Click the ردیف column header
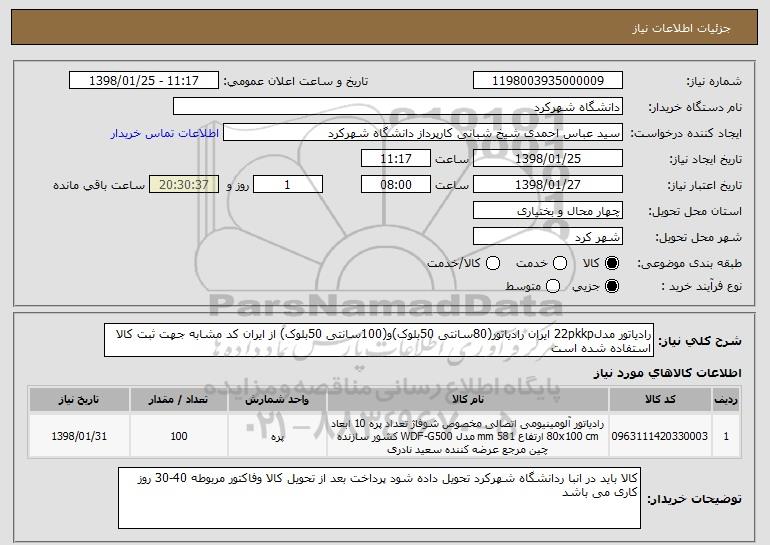This screenshot has height=545, width=770. [726, 400]
